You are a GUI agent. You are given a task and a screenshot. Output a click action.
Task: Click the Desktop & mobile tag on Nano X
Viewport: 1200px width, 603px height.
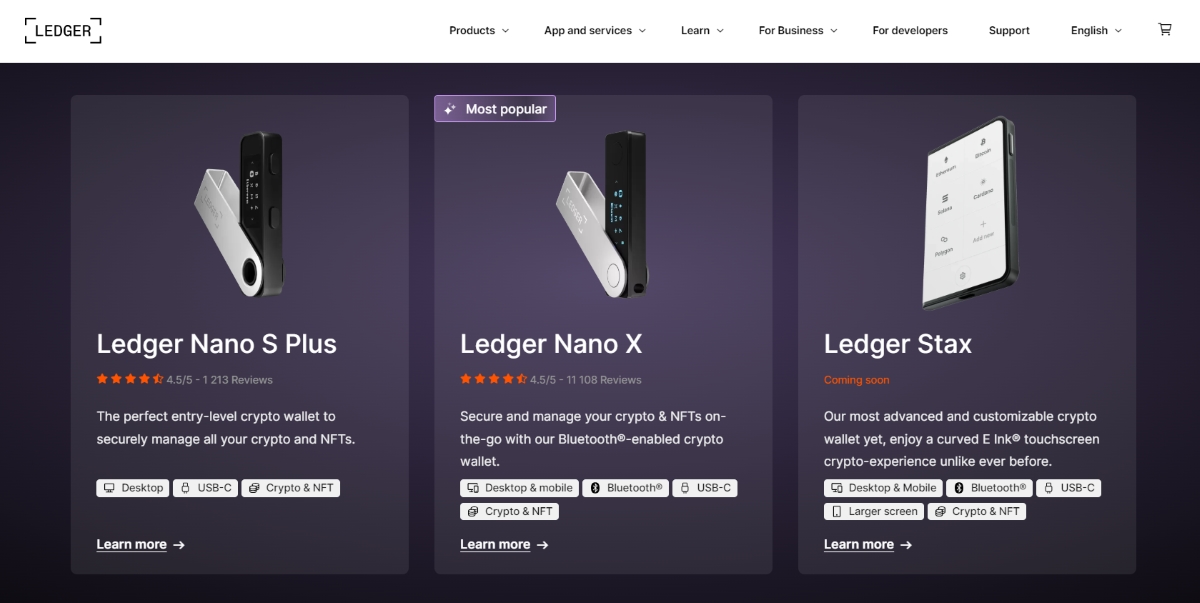(518, 487)
